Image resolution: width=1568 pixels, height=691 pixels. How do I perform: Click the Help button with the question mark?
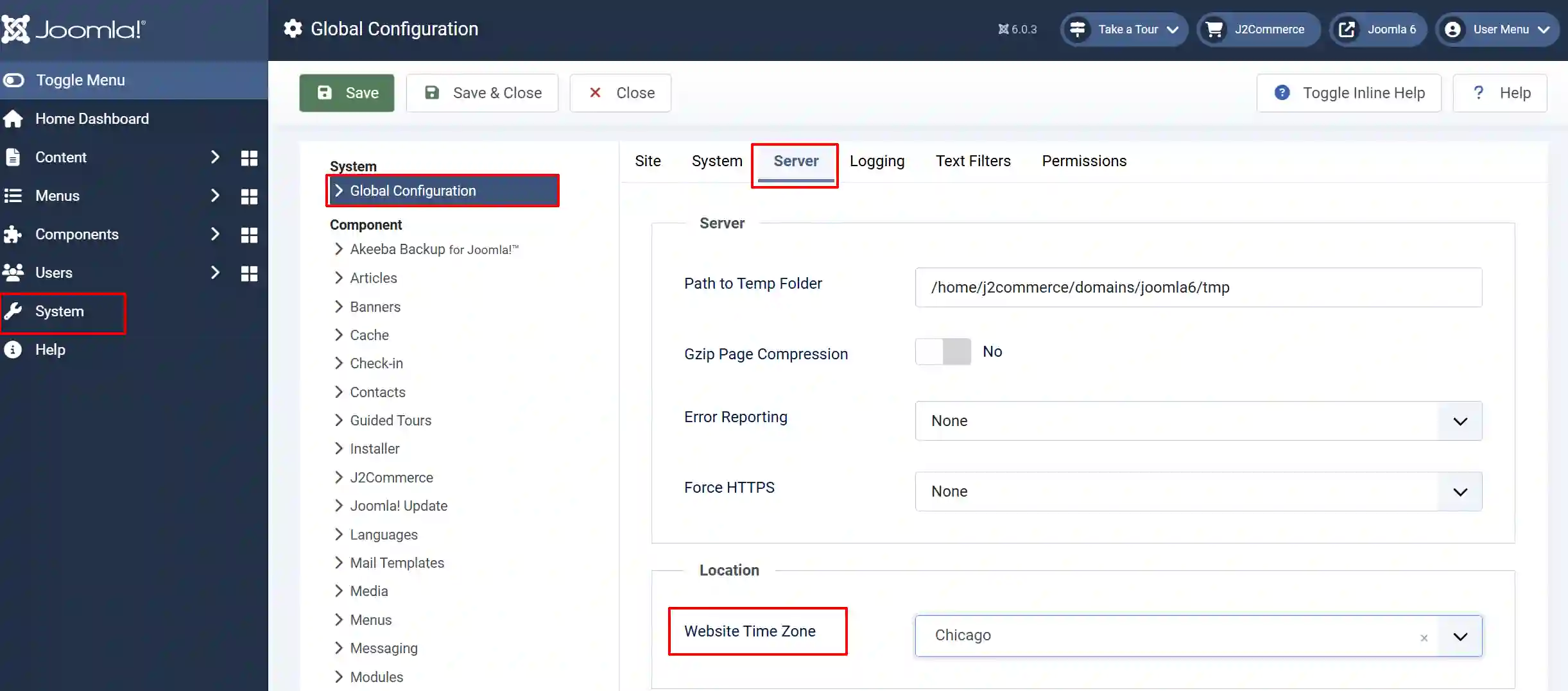pos(1500,93)
